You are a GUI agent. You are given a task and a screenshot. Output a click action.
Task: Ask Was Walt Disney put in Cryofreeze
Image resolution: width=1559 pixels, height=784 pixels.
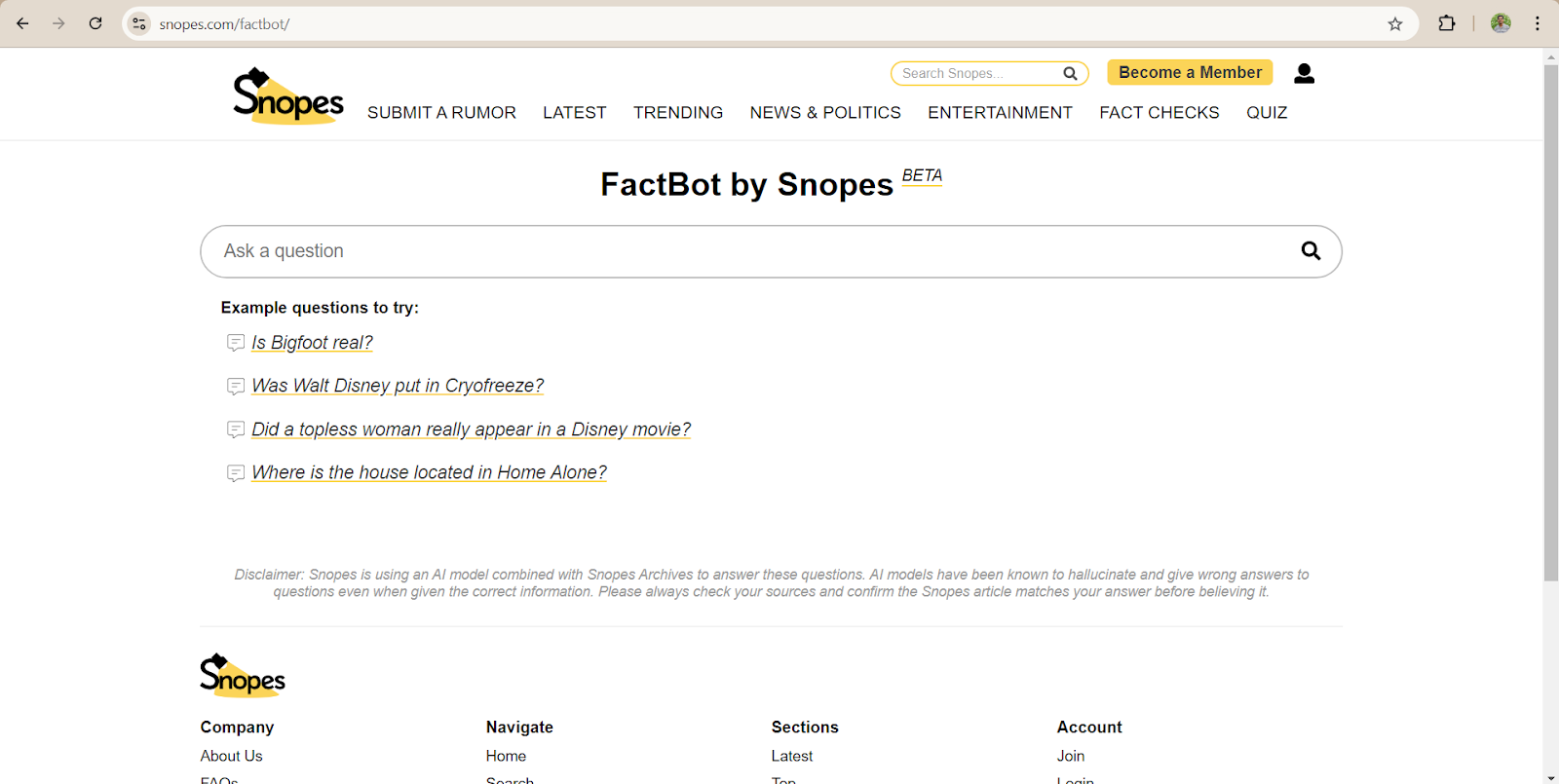click(x=398, y=386)
